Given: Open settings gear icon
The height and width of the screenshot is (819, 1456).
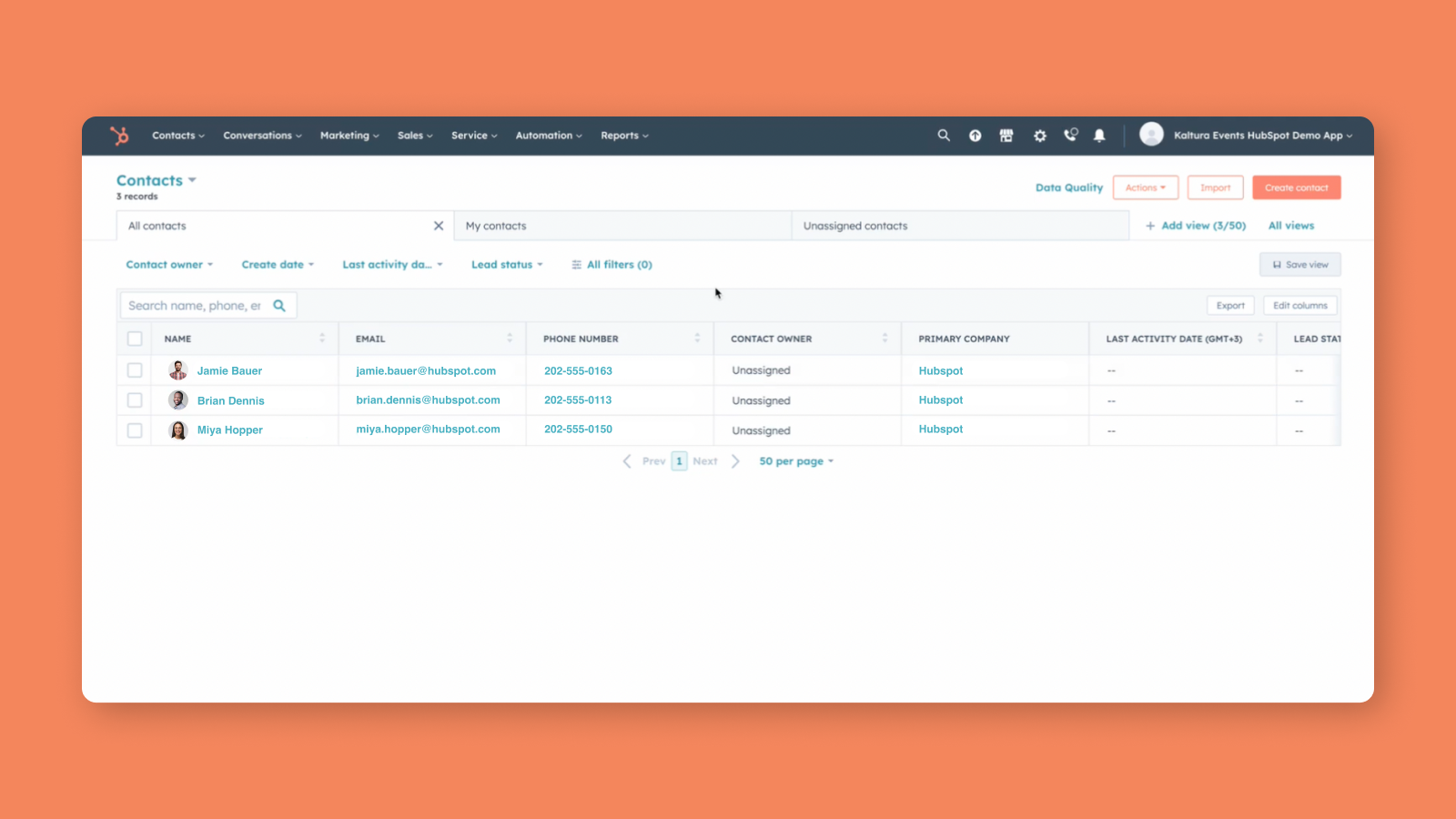Looking at the screenshot, I should tap(1039, 136).
